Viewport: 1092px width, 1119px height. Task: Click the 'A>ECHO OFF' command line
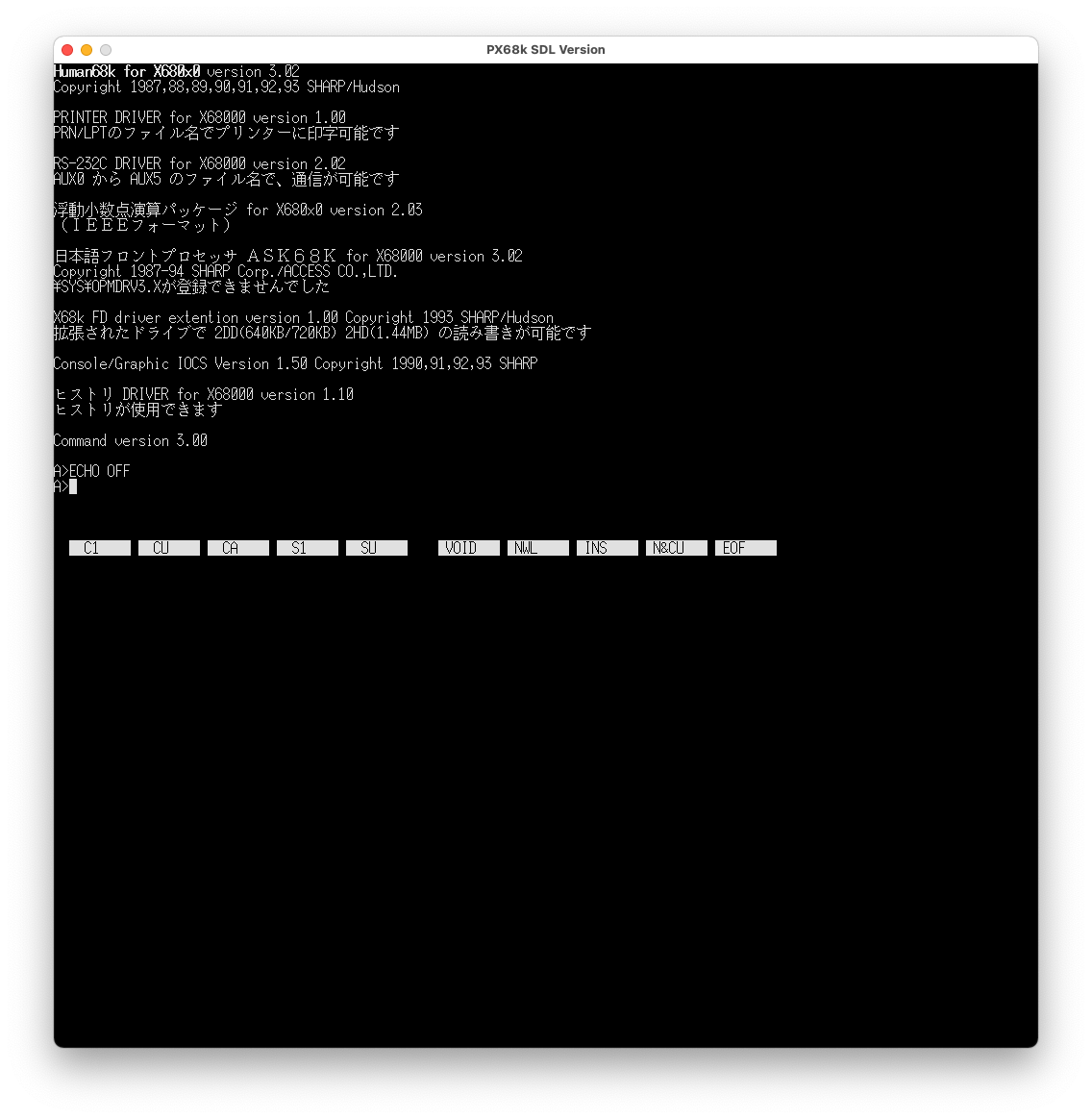click(x=92, y=471)
